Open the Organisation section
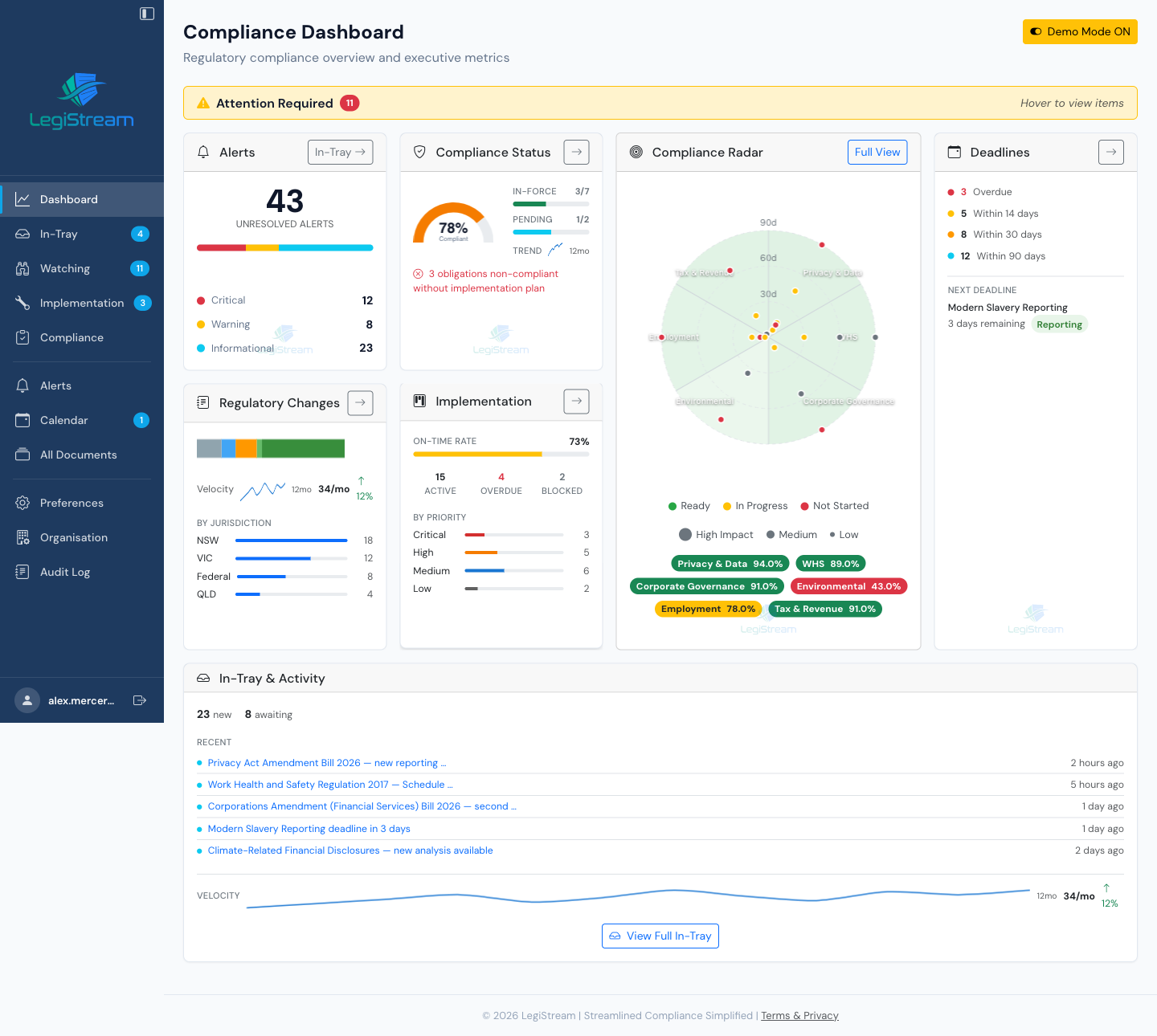 click(x=22, y=537)
